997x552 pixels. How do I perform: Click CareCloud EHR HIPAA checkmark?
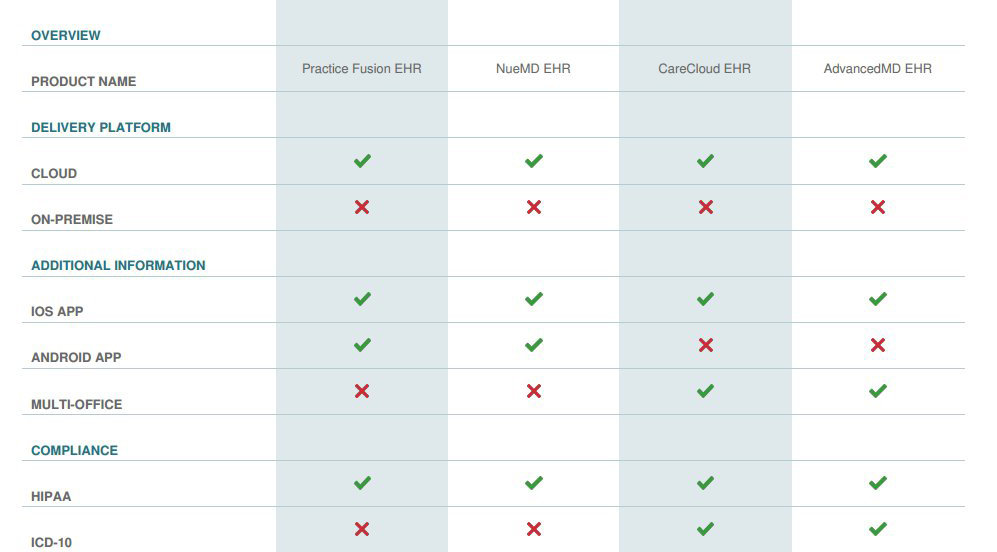[705, 483]
